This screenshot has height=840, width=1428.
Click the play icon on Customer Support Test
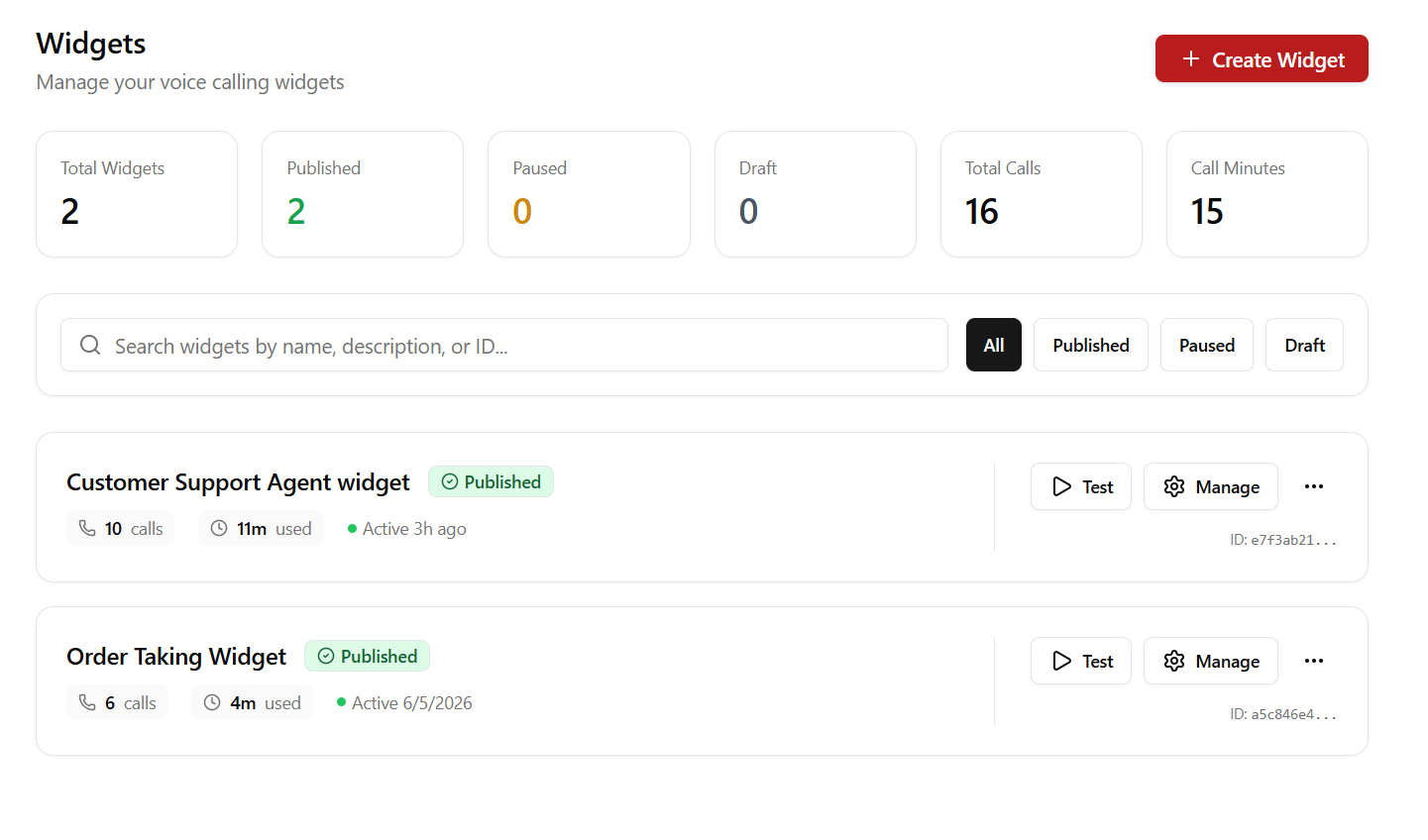[x=1062, y=486]
